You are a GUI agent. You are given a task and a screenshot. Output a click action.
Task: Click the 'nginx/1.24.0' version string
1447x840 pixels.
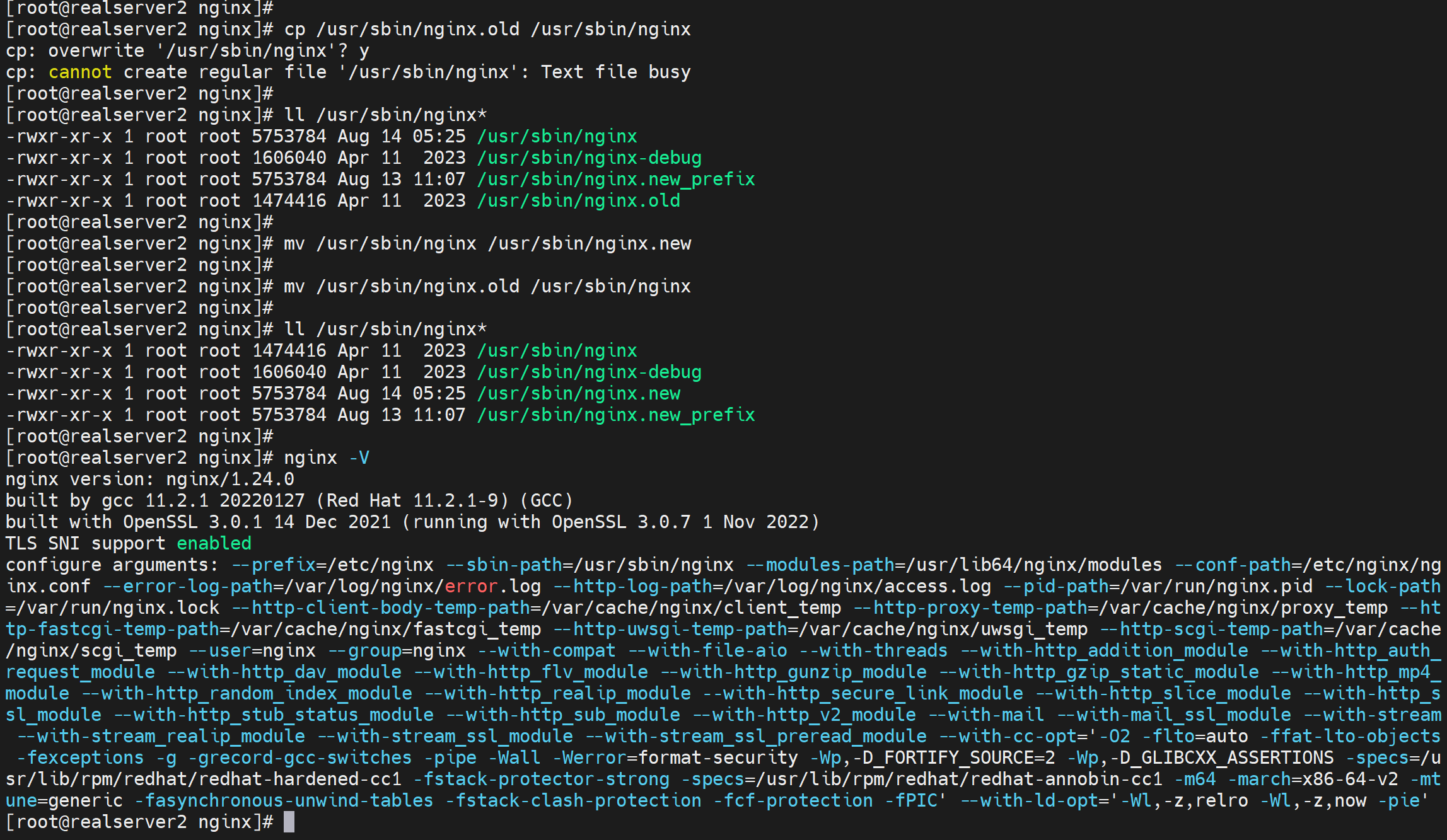[x=230, y=479]
